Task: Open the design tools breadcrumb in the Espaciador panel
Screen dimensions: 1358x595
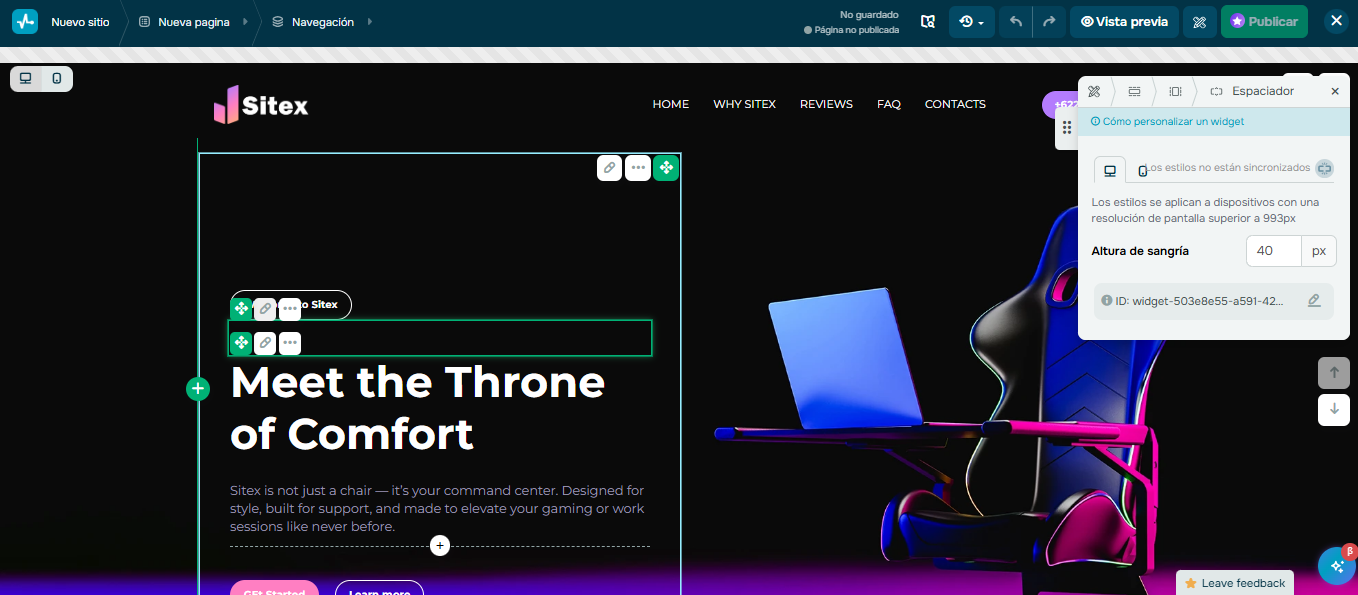Action: [1094, 91]
